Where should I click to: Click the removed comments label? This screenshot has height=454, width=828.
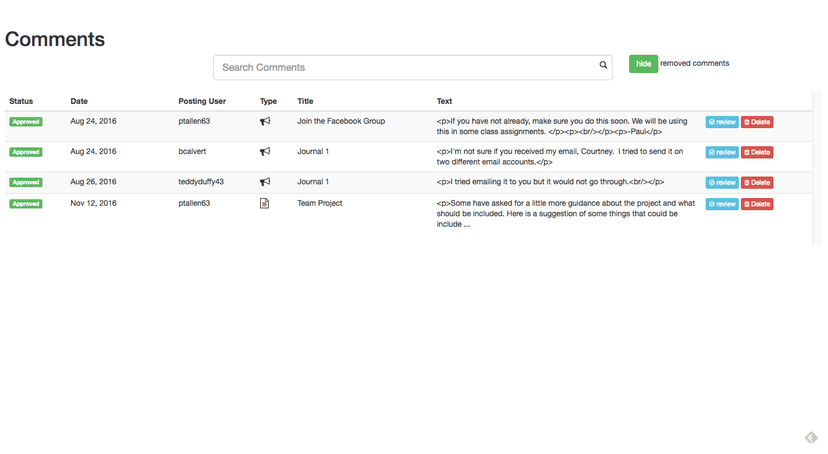pyautogui.click(x=694, y=63)
